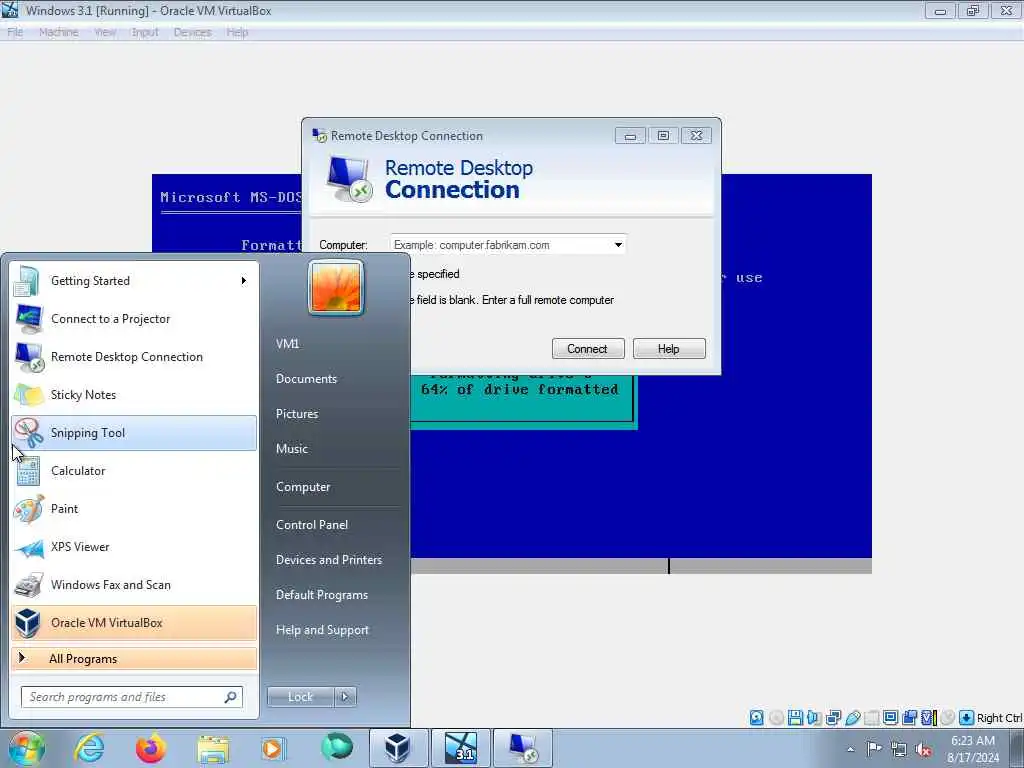Screen dimensions: 1024x768
Task: Open Calculator from the Start menu
Action: 134,471
